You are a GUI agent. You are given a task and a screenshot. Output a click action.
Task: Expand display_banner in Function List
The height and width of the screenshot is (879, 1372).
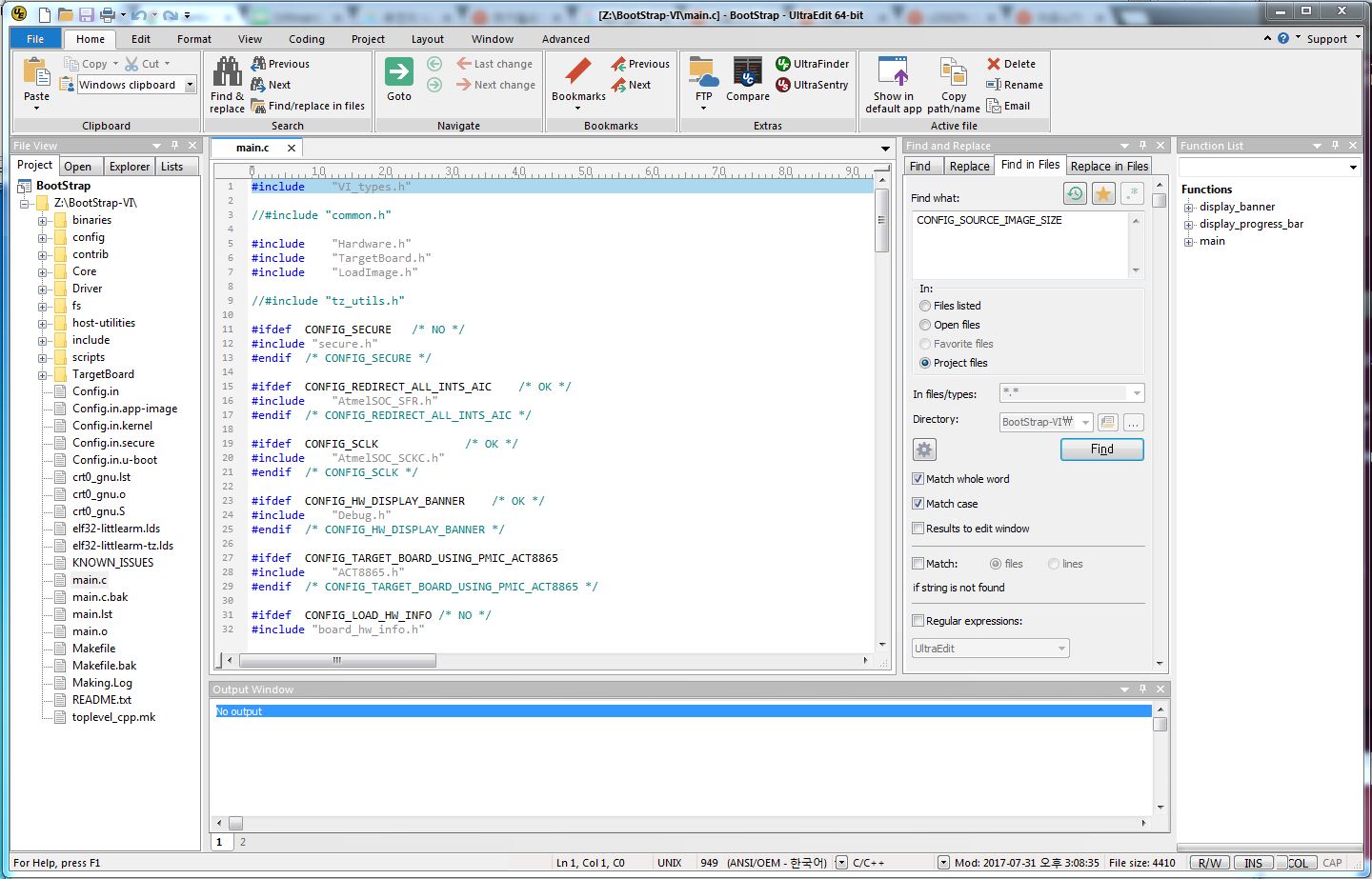(1188, 208)
